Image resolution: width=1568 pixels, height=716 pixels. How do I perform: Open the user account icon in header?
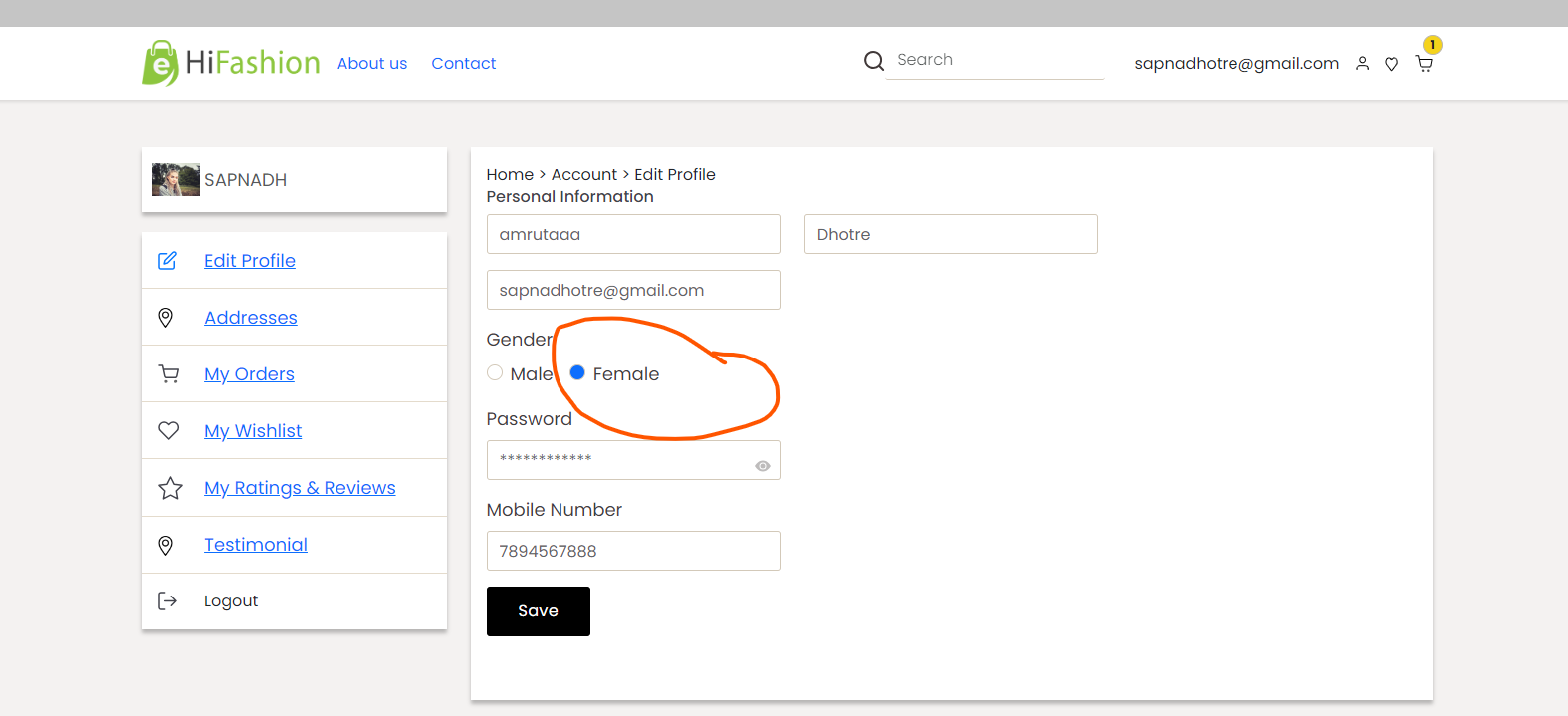1363,64
